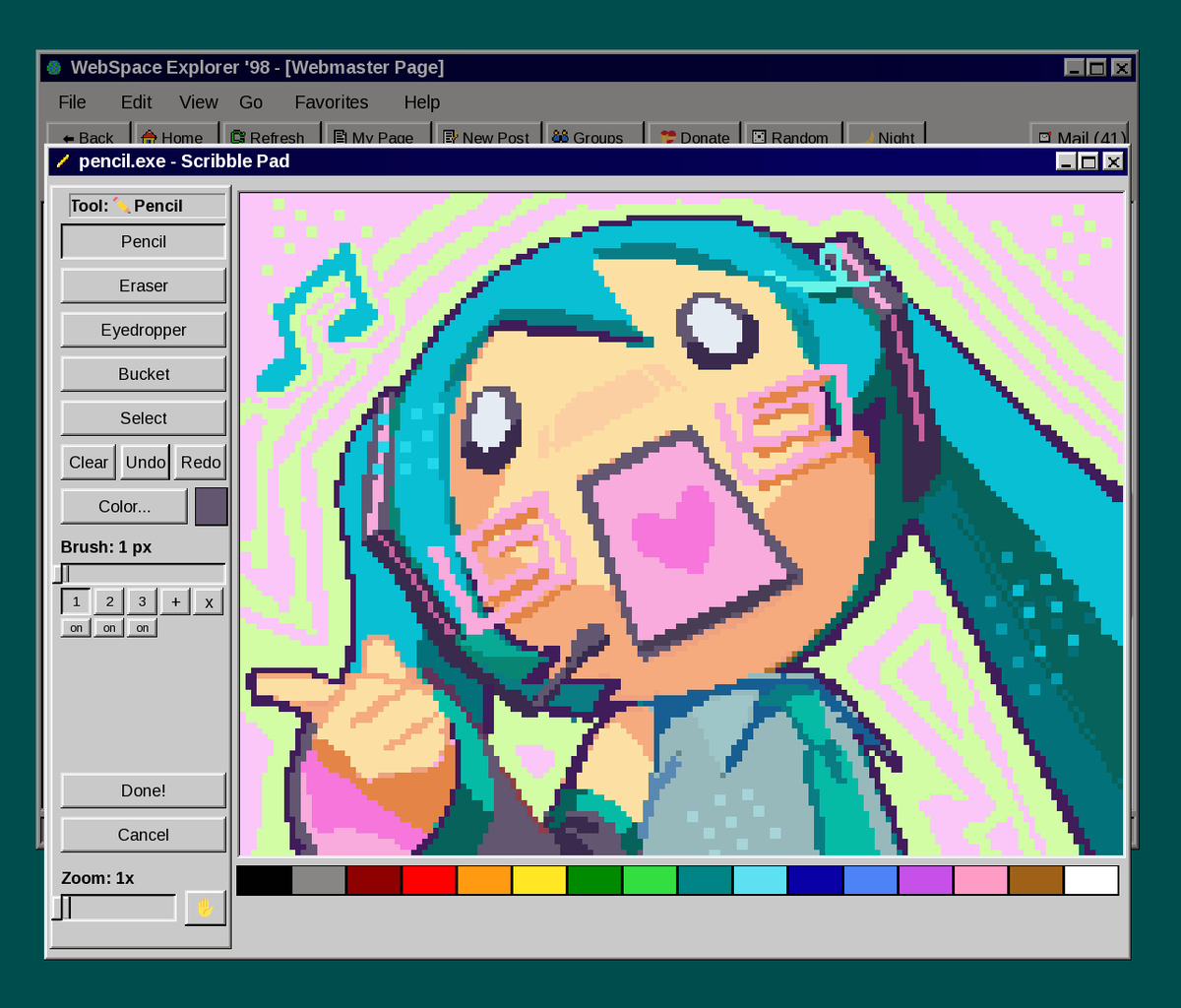This screenshot has height=1008, width=1181.
Task: Select the Bucket fill tool
Action: pyautogui.click(x=144, y=374)
